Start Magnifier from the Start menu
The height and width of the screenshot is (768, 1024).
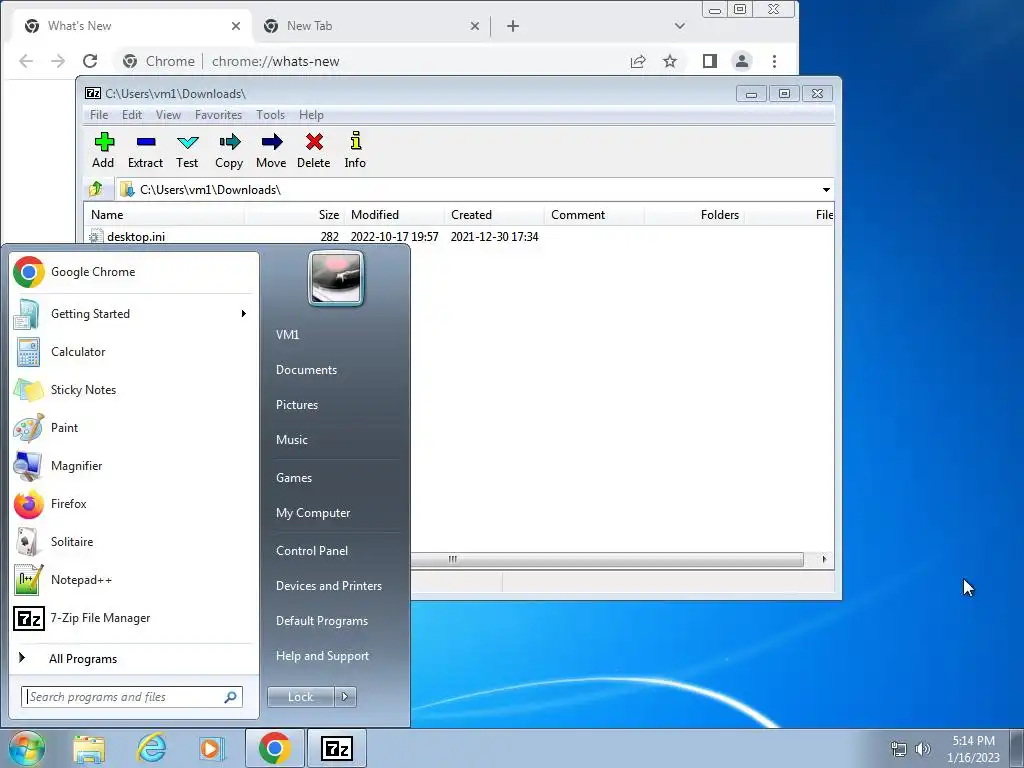pos(135,466)
